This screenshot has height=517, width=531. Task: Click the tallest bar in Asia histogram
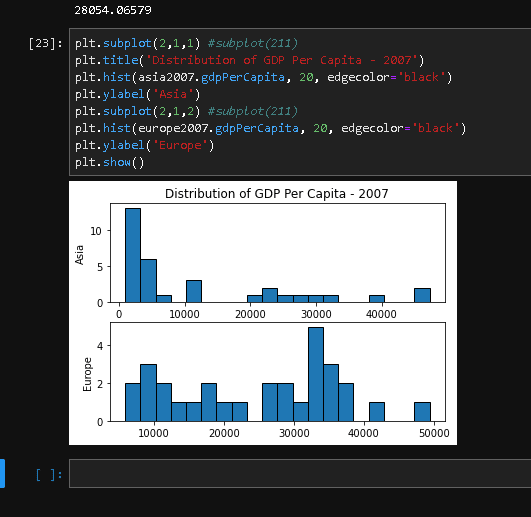tap(133, 255)
